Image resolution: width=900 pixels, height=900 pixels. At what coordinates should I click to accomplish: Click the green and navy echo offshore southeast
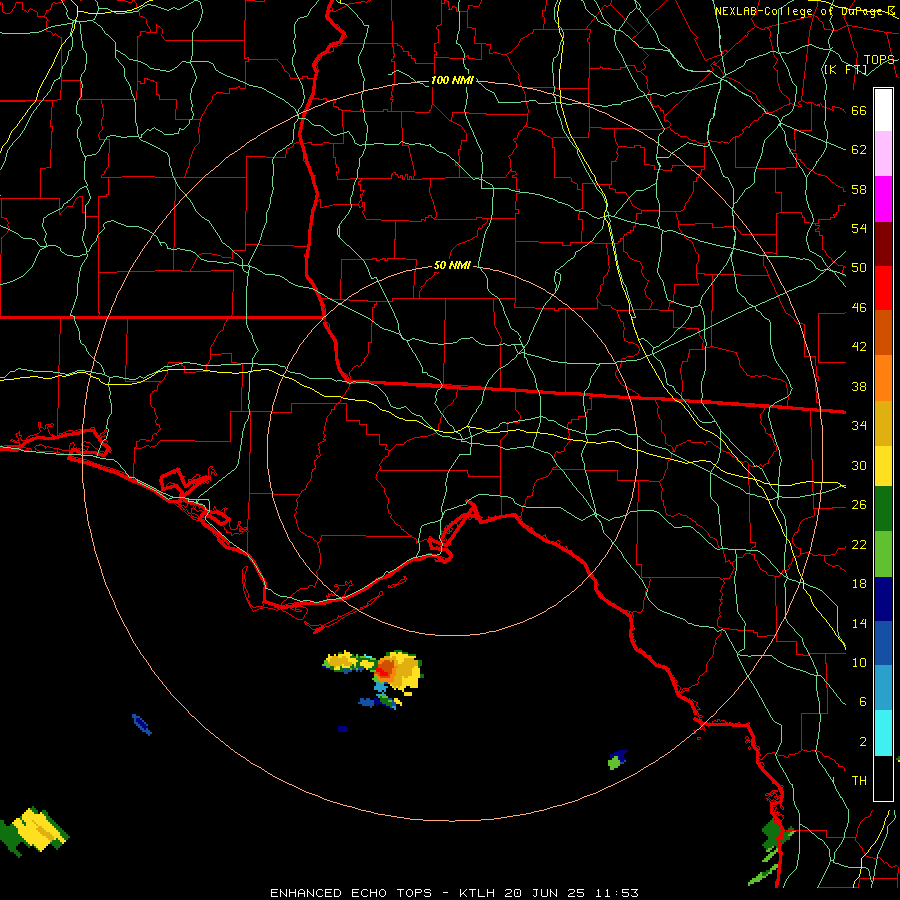point(617,759)
